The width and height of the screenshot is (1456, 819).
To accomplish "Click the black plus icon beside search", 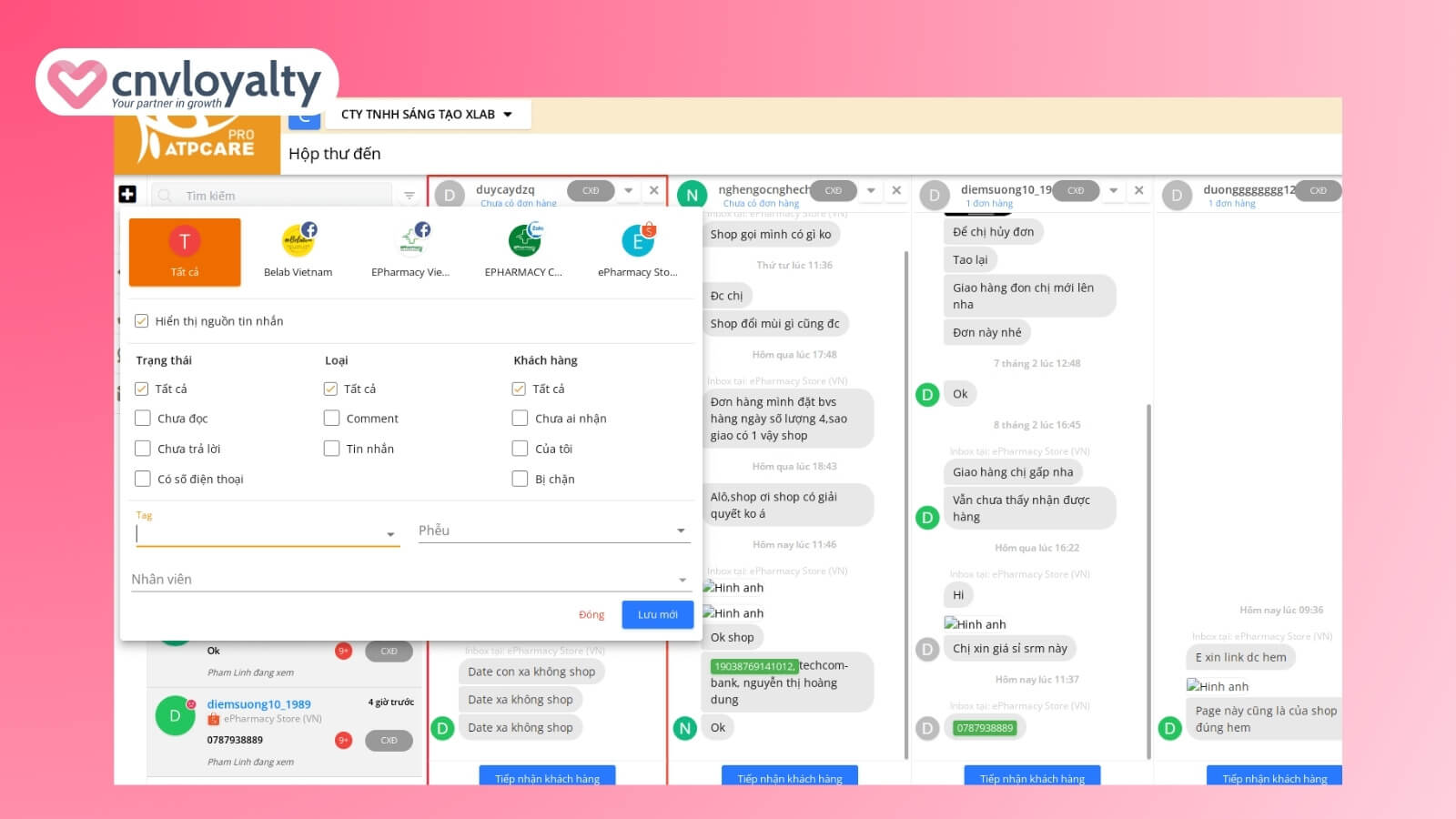I will (x=127, y=194).
